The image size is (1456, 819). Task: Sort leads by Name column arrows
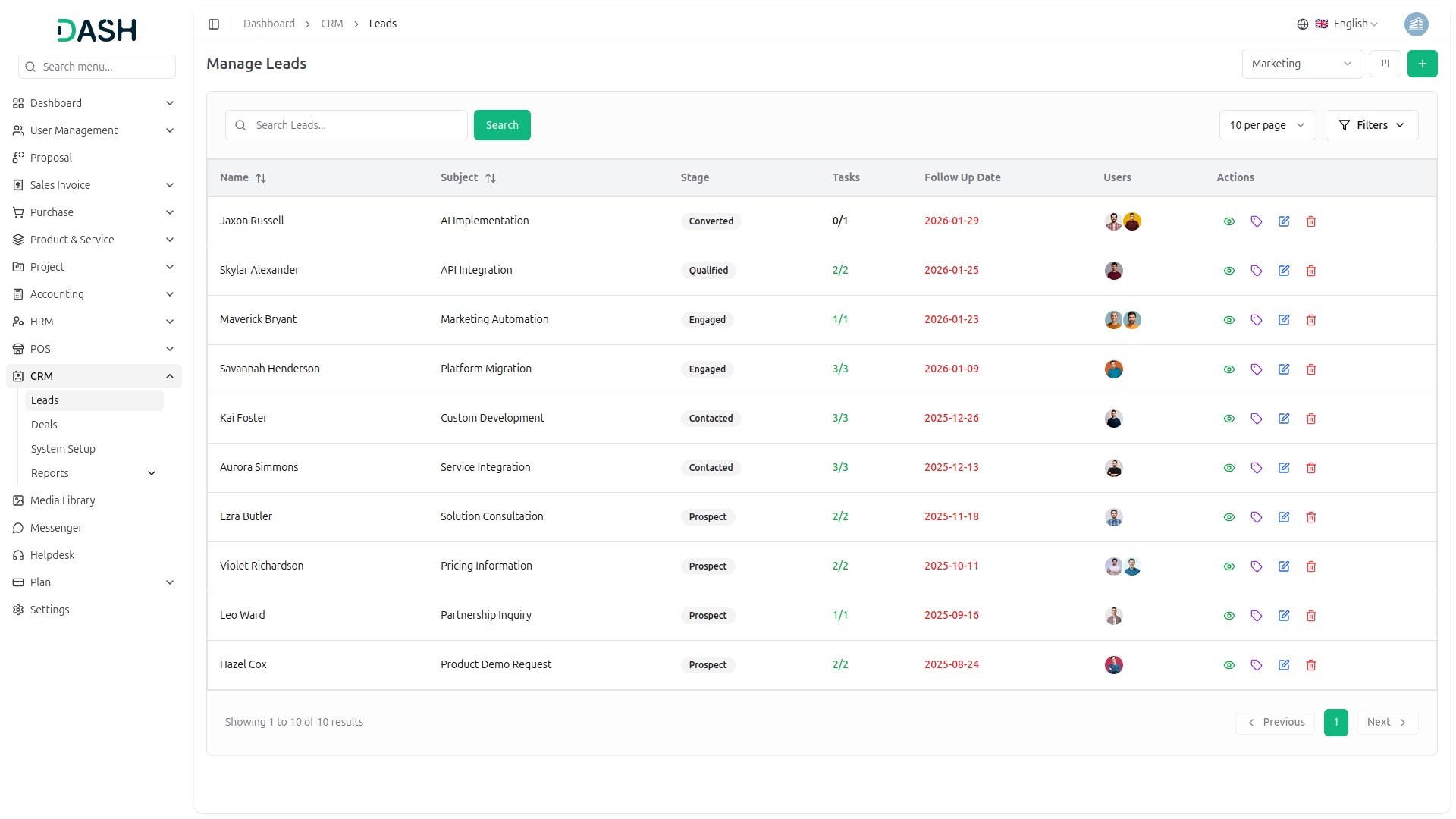[x=261, y=178]
